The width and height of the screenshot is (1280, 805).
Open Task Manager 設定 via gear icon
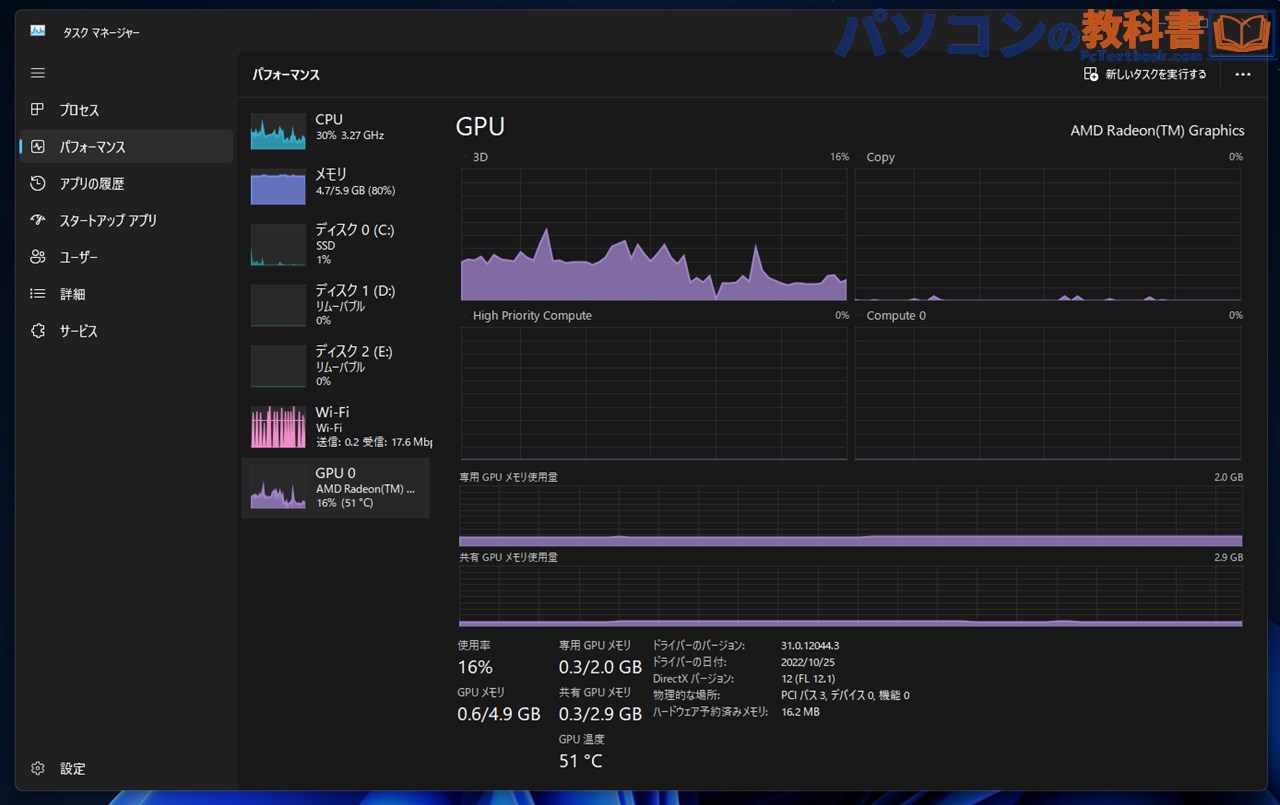pos(37,768)
